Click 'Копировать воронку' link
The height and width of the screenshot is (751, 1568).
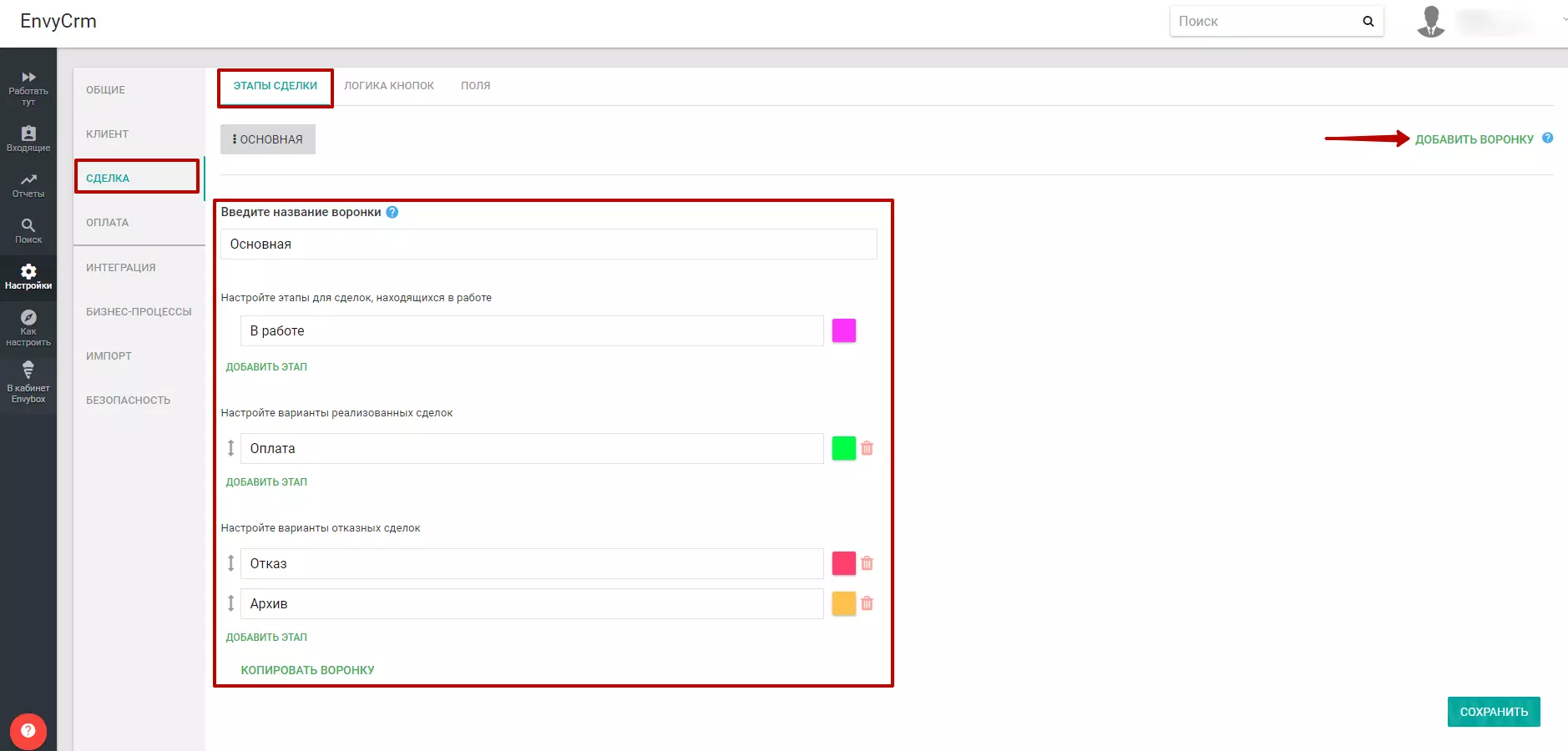pyautogui.click(x=307, y=670)
